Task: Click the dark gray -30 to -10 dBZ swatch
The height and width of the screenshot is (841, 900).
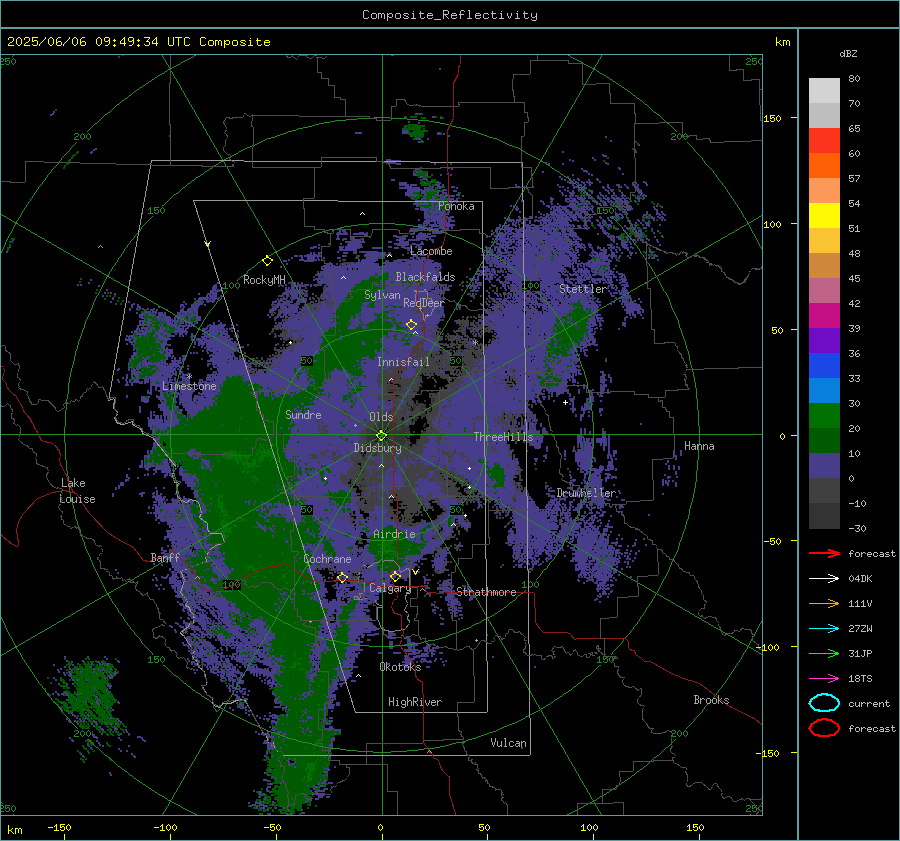Action: [824, 515]
